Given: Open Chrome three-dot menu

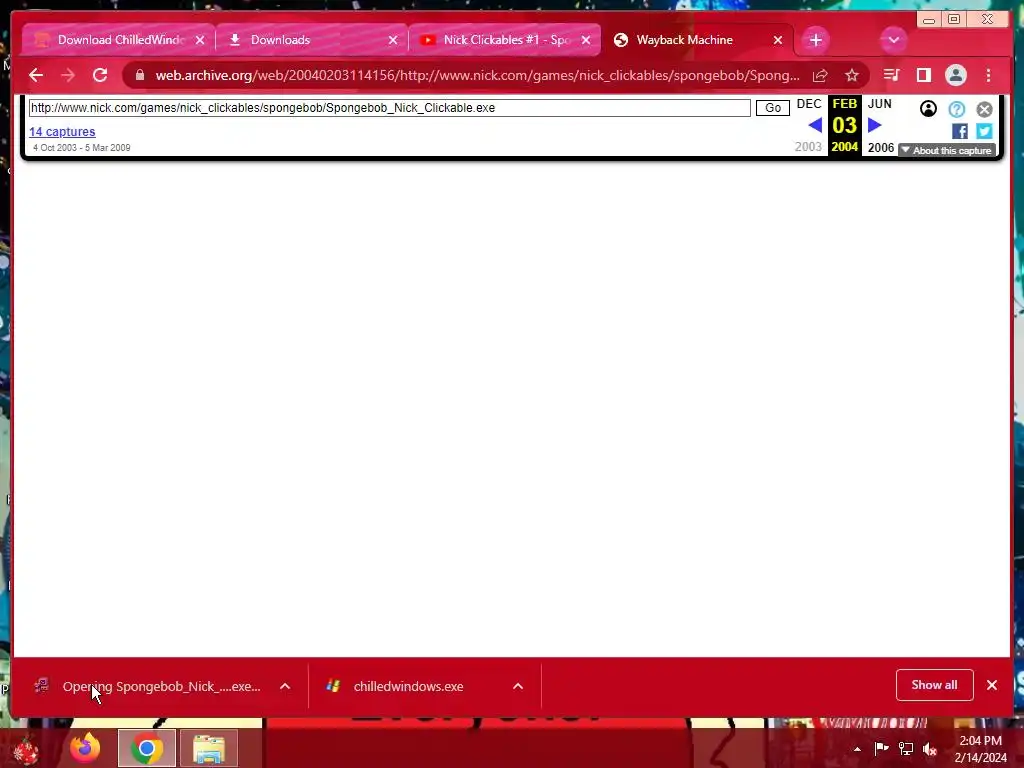Looking at the screenshot, I should 989,75.
